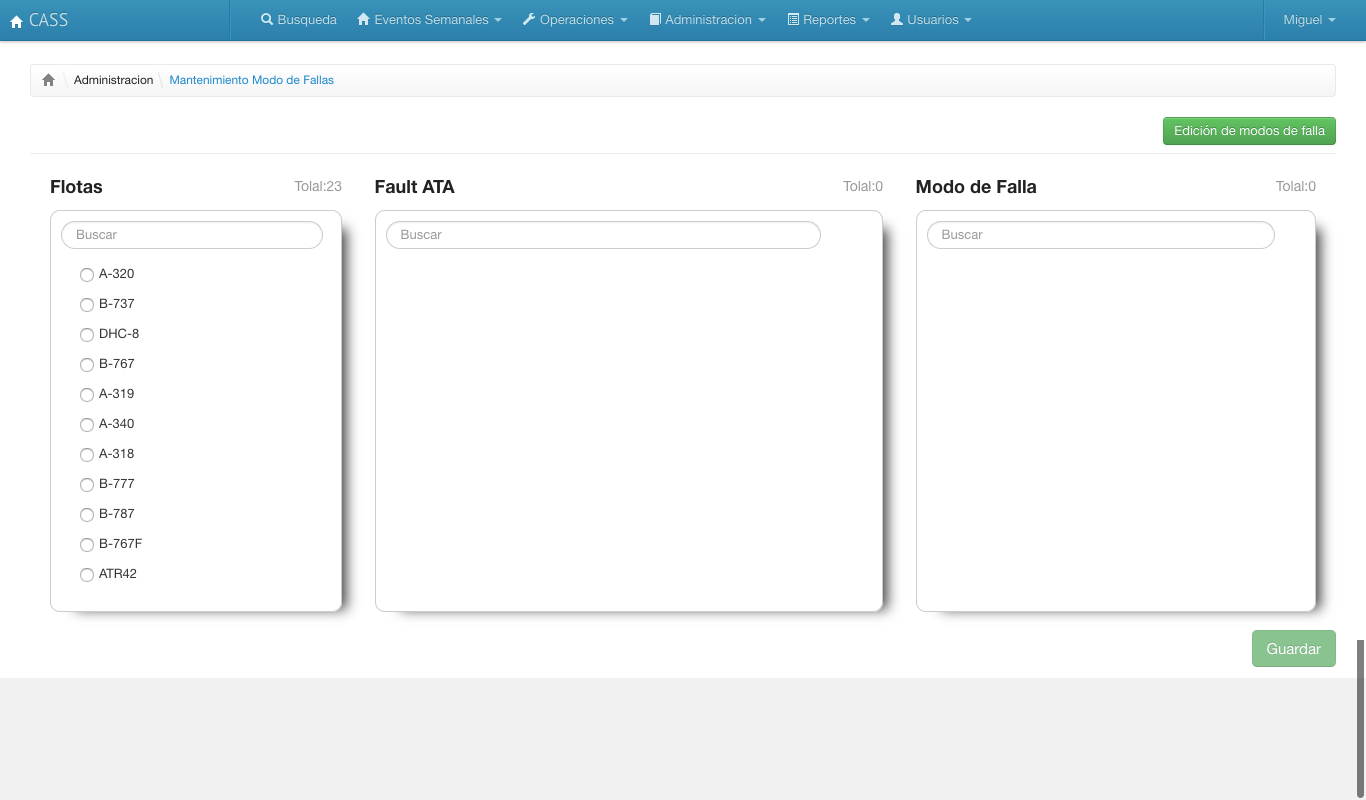Click the house icon beside Eventos Semanales

(x=364, y=19)
